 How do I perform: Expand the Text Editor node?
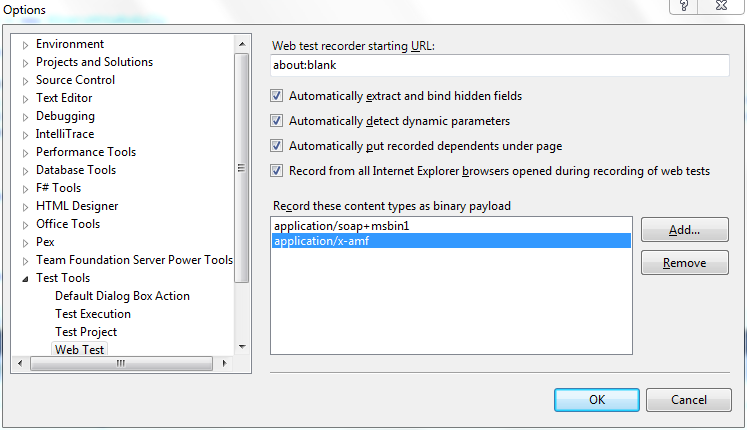point(25,99)
